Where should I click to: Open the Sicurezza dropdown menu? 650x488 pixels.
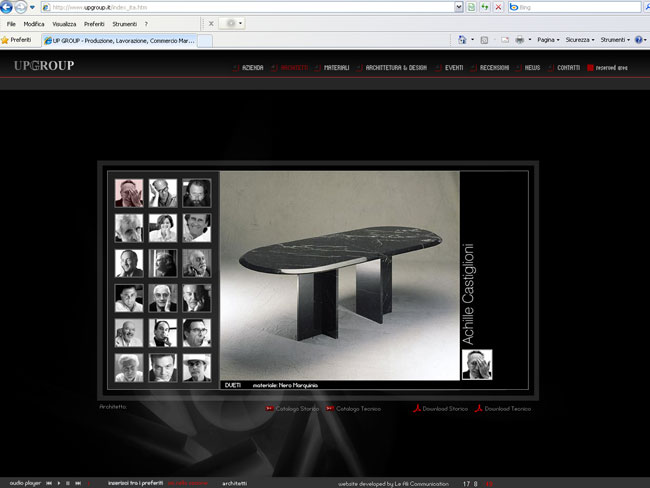pos(580,40)
